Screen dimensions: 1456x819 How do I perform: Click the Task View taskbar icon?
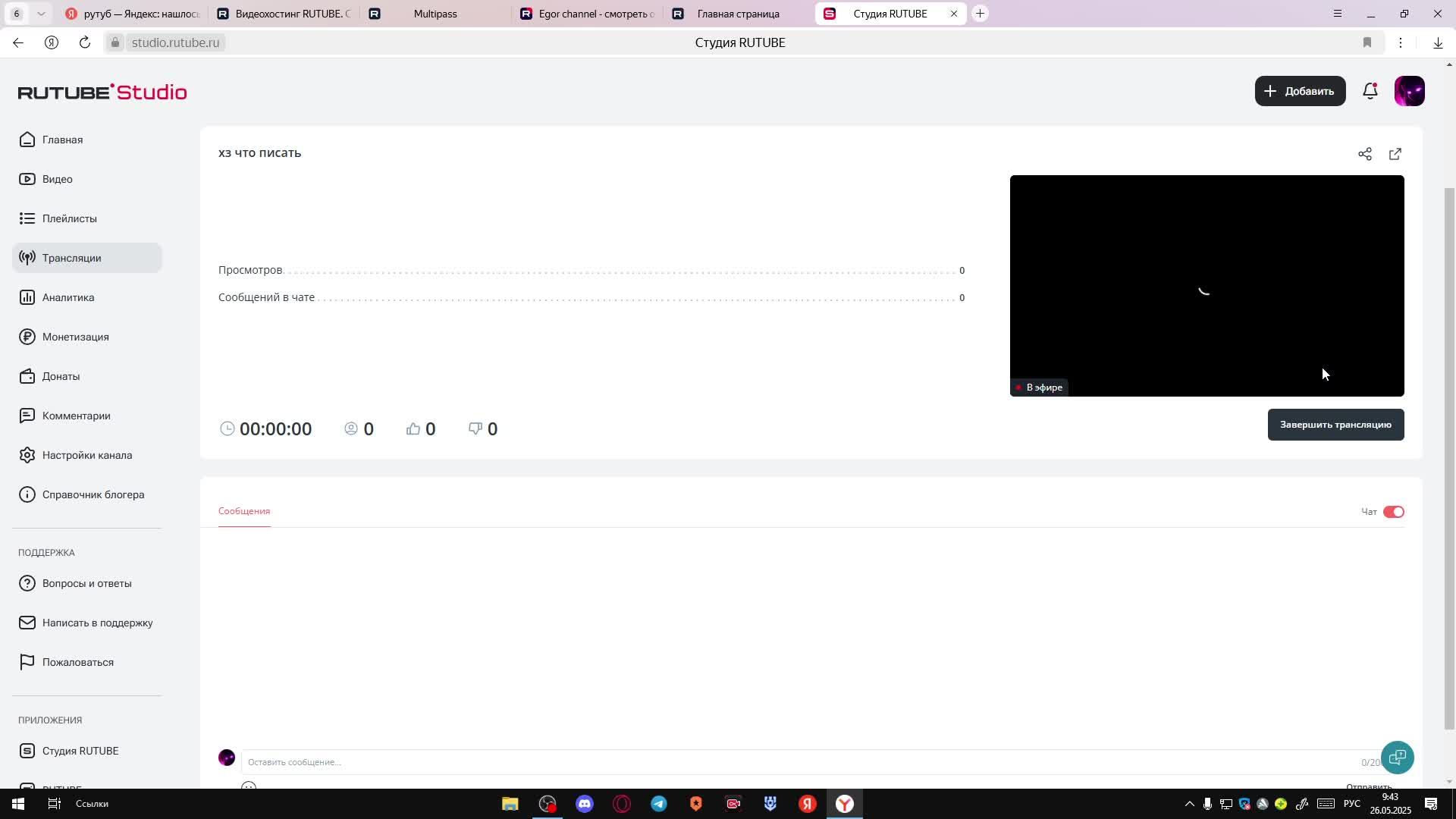[55, 804]
